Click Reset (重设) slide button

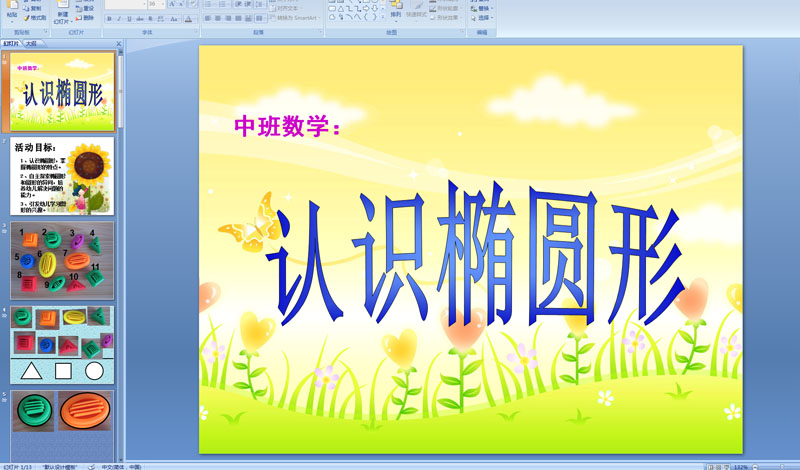85,8
